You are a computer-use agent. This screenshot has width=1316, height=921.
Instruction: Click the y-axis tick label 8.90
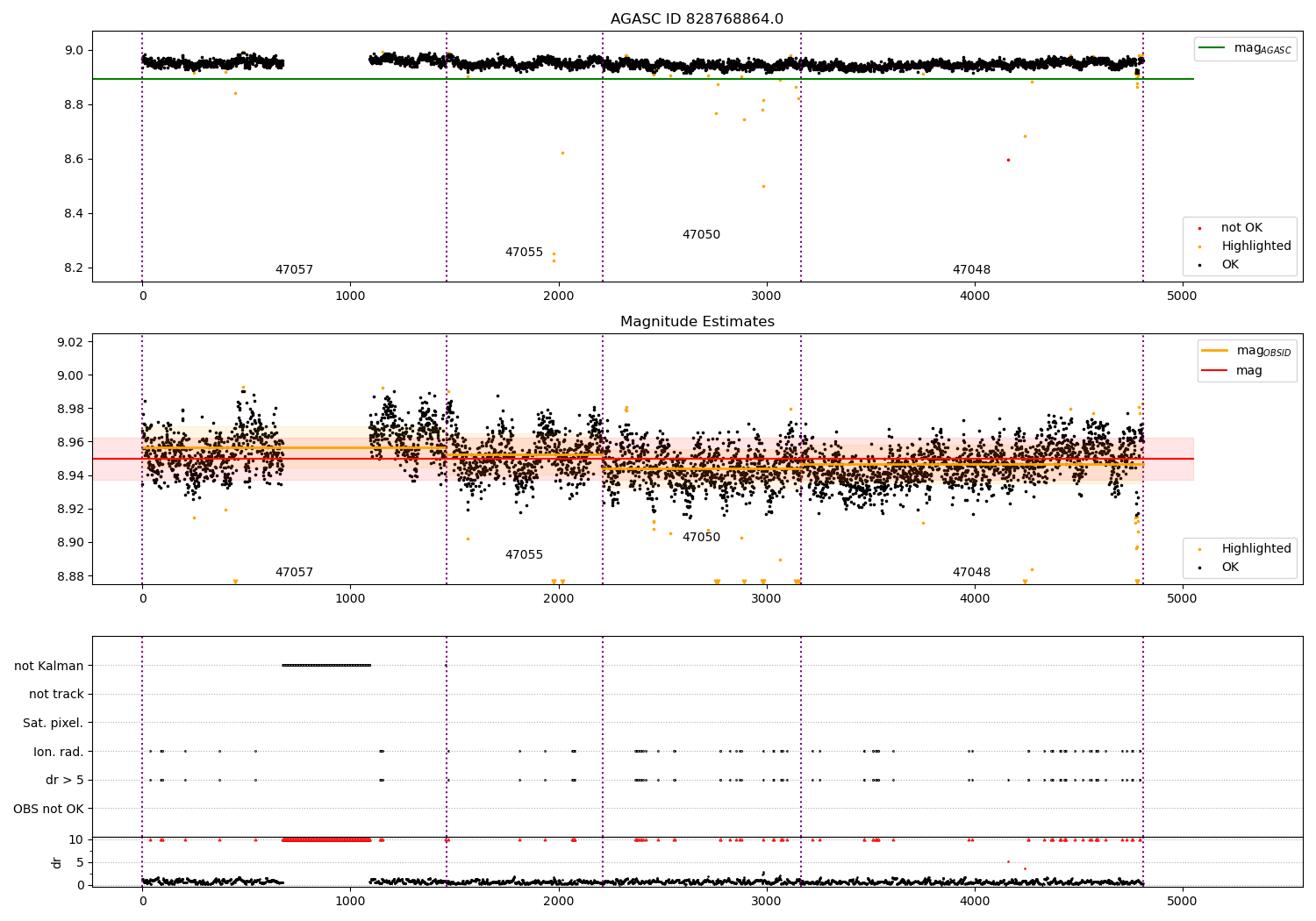click(x=69, y=543)
